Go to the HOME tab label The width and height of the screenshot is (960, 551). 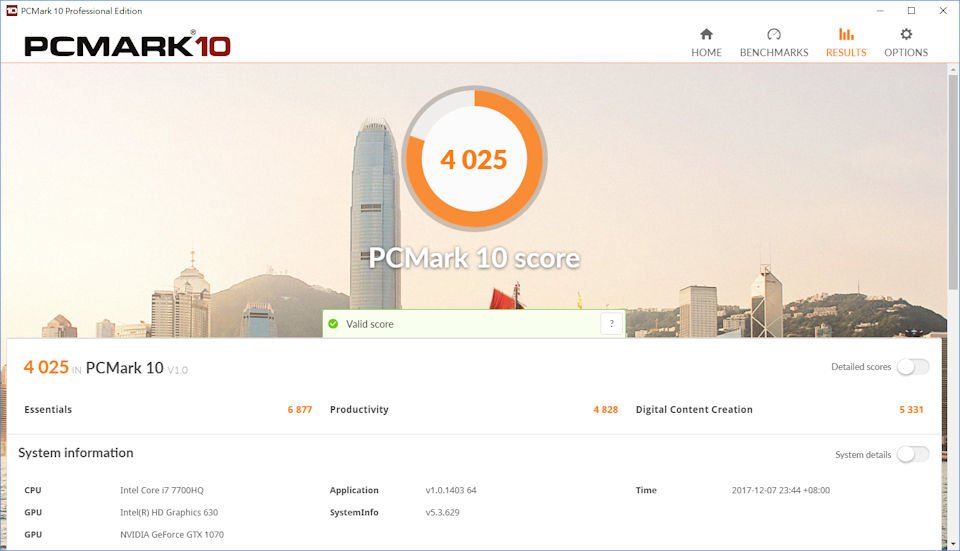[x=706, y=53]
